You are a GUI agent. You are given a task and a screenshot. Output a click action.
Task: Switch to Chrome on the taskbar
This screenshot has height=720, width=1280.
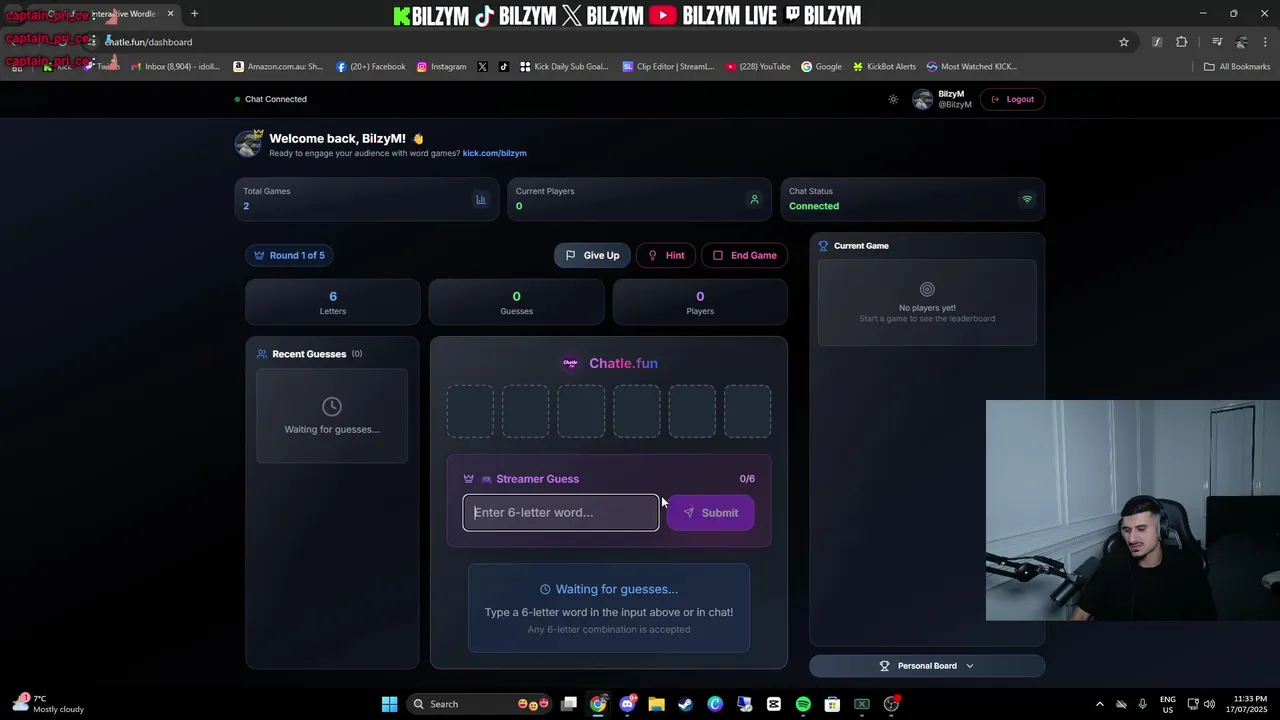pyautogui.click(x=598, y=704)
